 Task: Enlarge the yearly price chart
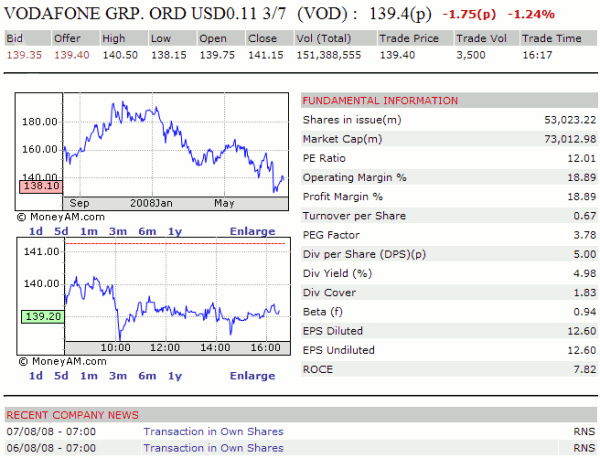253,231
